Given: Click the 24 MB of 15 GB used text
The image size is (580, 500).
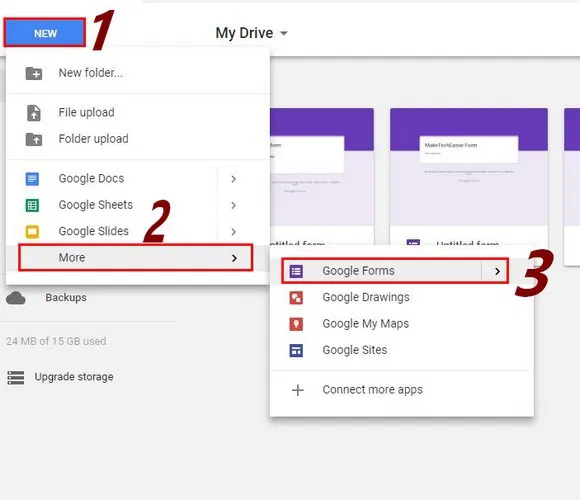Looking at the screenshot, I should click(x=56, y=341).
